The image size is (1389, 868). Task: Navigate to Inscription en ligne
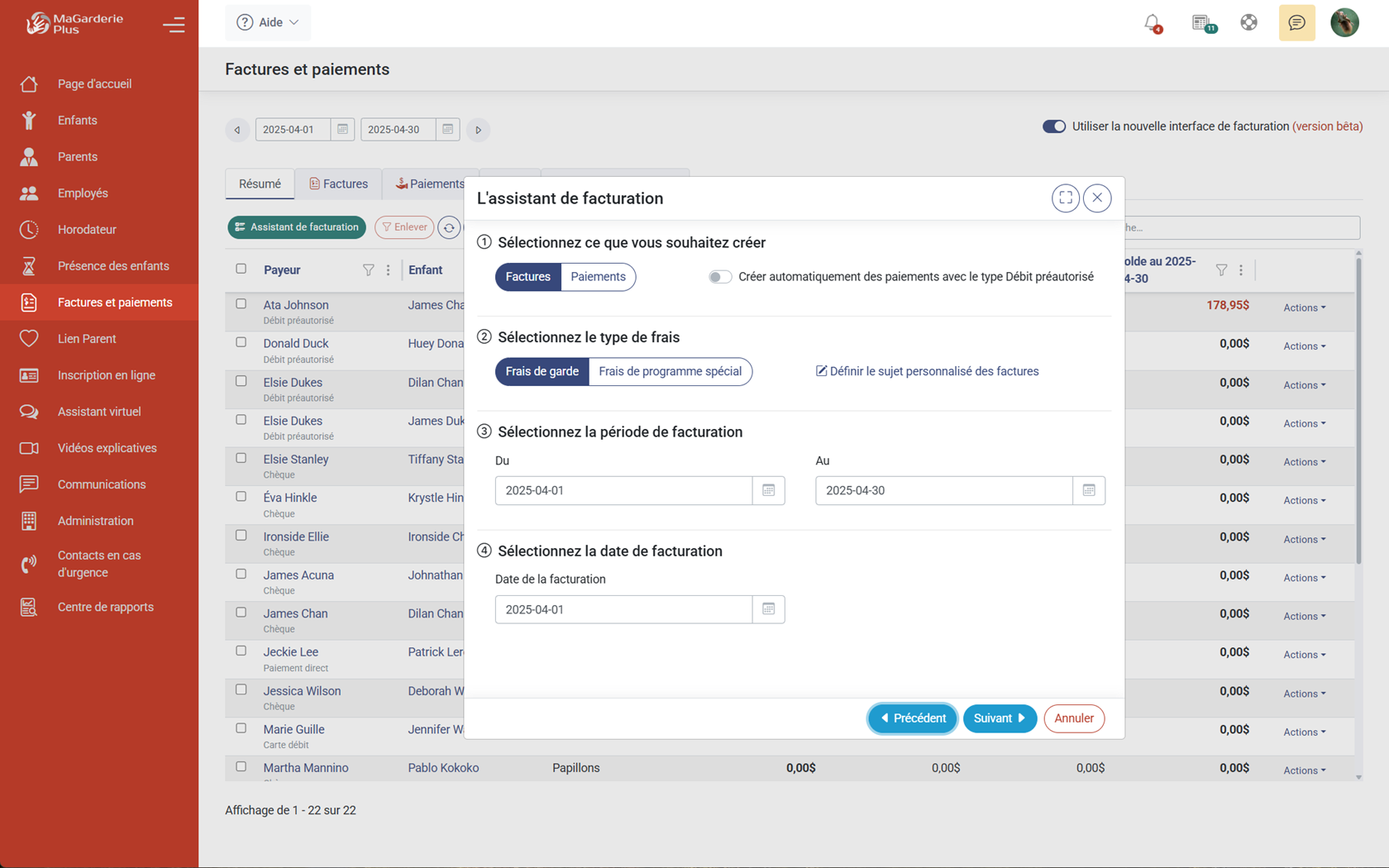tap(106, 374)
